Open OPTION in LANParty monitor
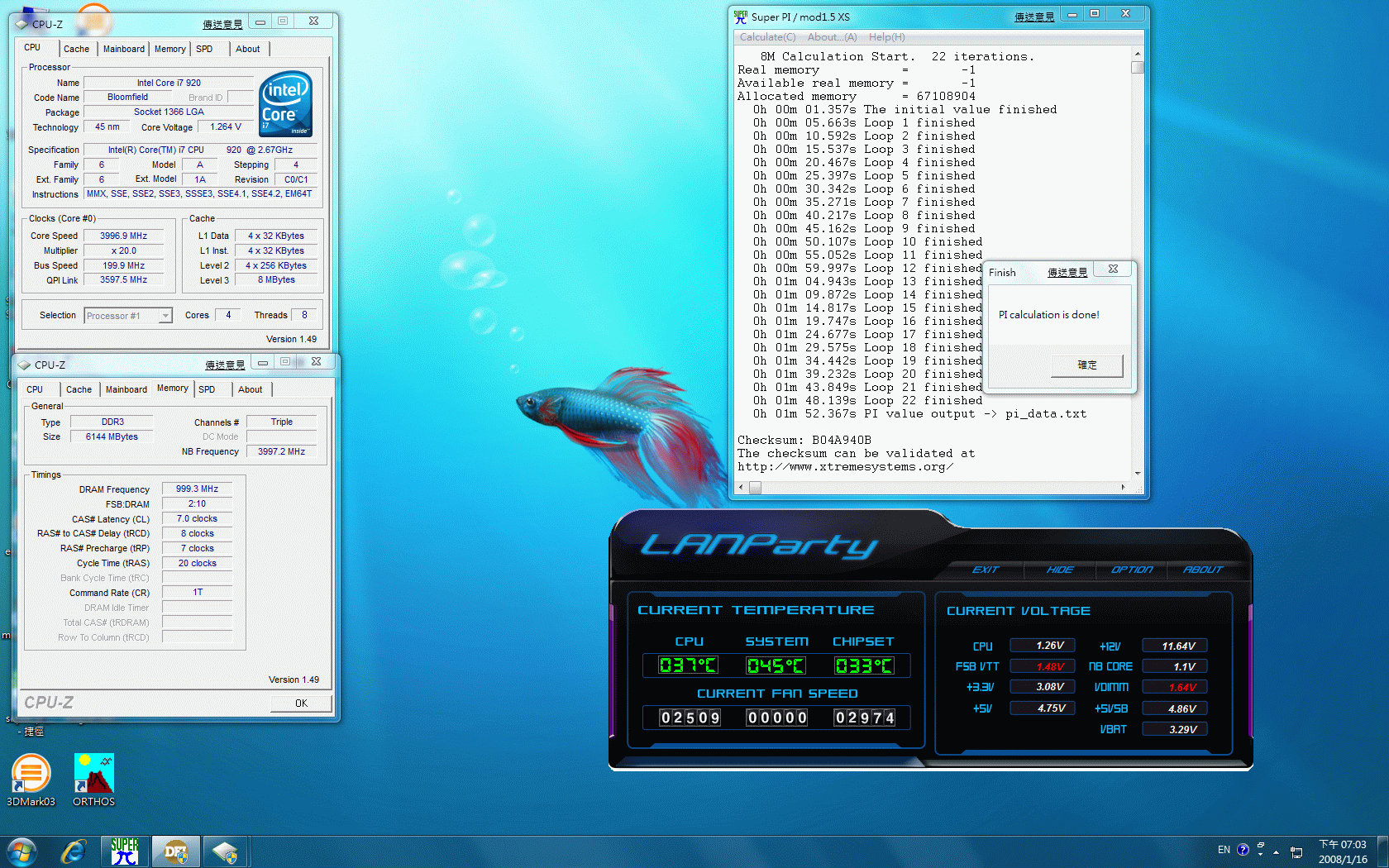Image resolution: width=1389 pixels, height=868 pixels. [1132, 570]
